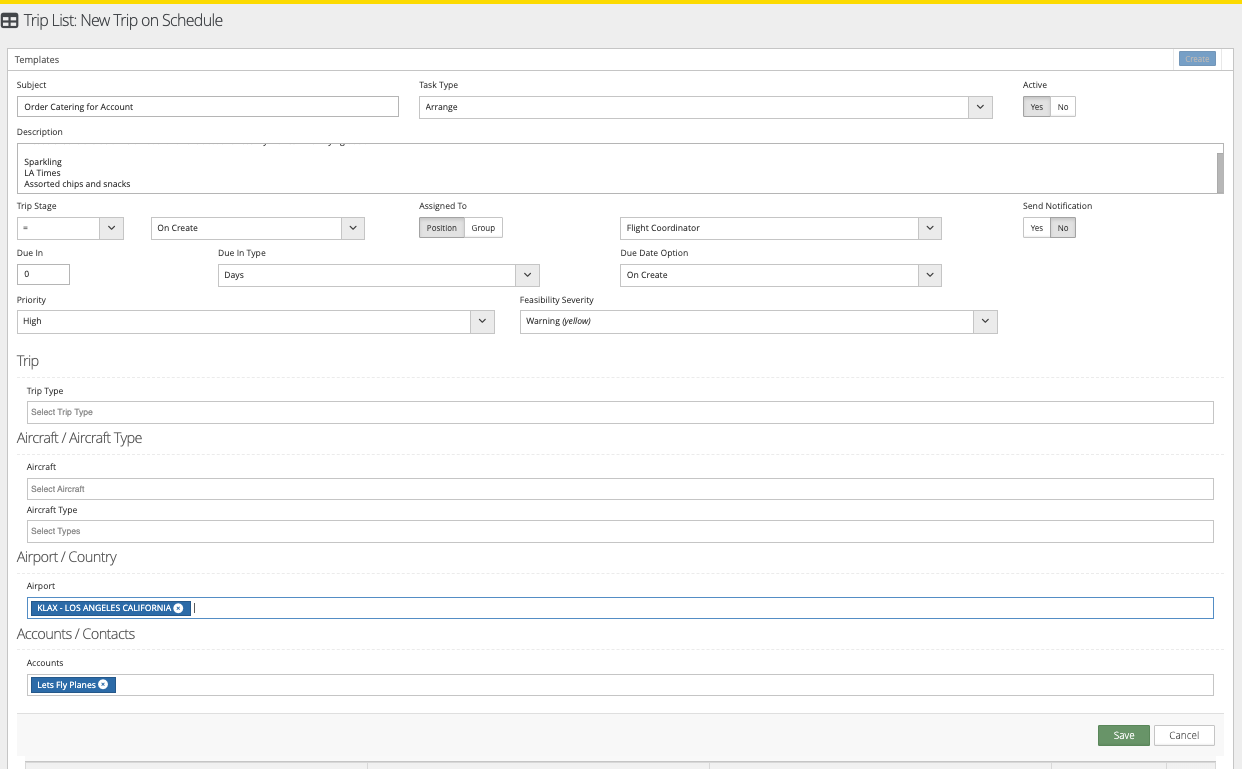The image size is (1242, 769).
Task: Open the Trip Stage operator dropdown
Action: coord(111,228)
